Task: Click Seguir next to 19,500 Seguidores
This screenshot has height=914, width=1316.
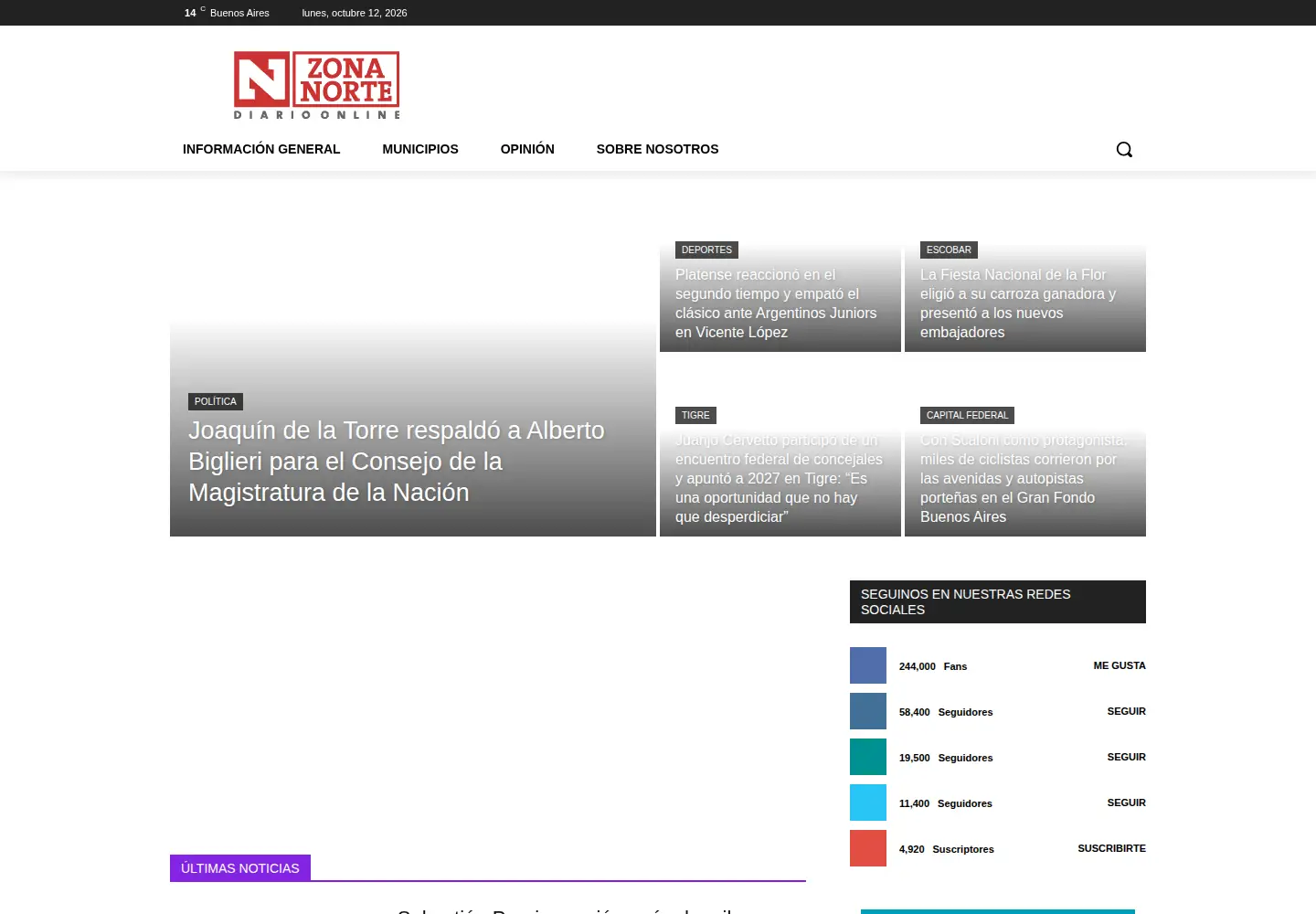Action: click(x=1126, y=757)
